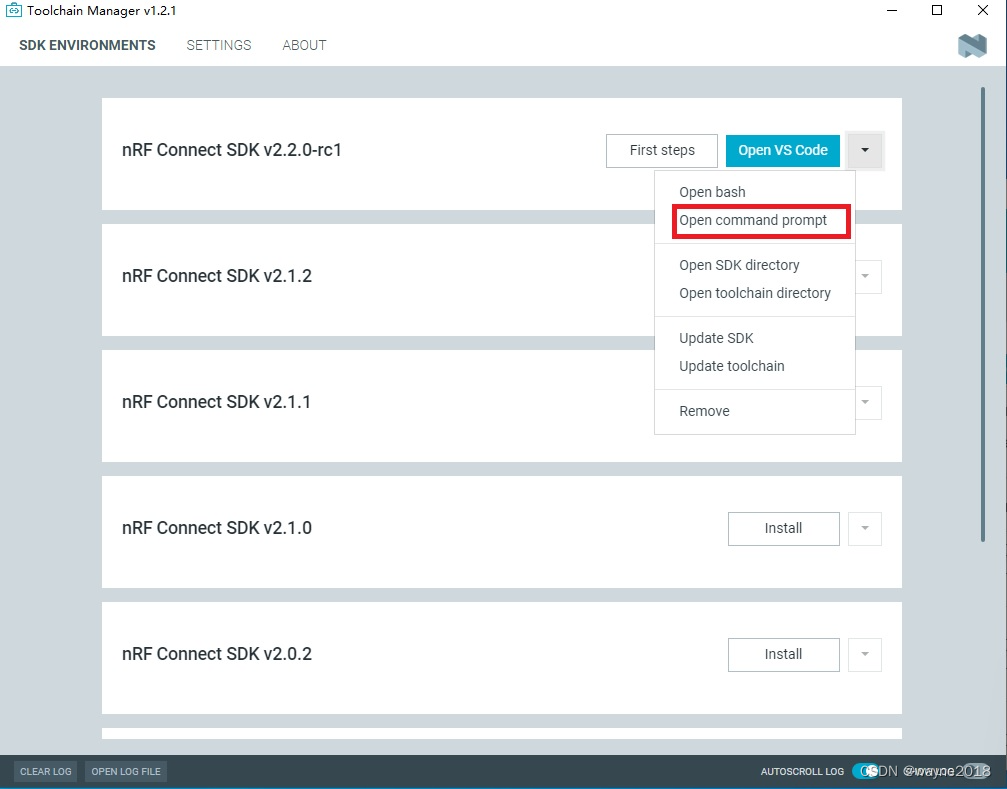Open the SETTINGS tab
The width and height of the screenshot is (1007, 789).
click(219, 45)
